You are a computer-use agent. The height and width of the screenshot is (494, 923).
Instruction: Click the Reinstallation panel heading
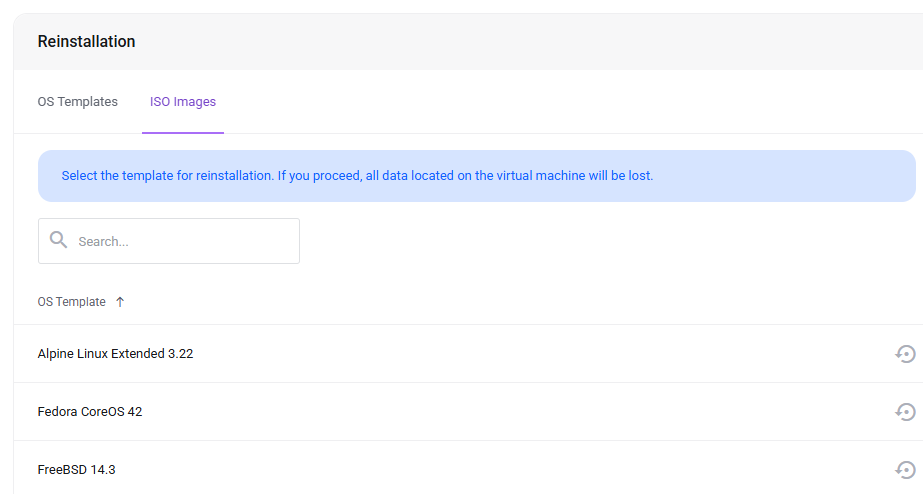pyautogui.click(x=87, y=41)
